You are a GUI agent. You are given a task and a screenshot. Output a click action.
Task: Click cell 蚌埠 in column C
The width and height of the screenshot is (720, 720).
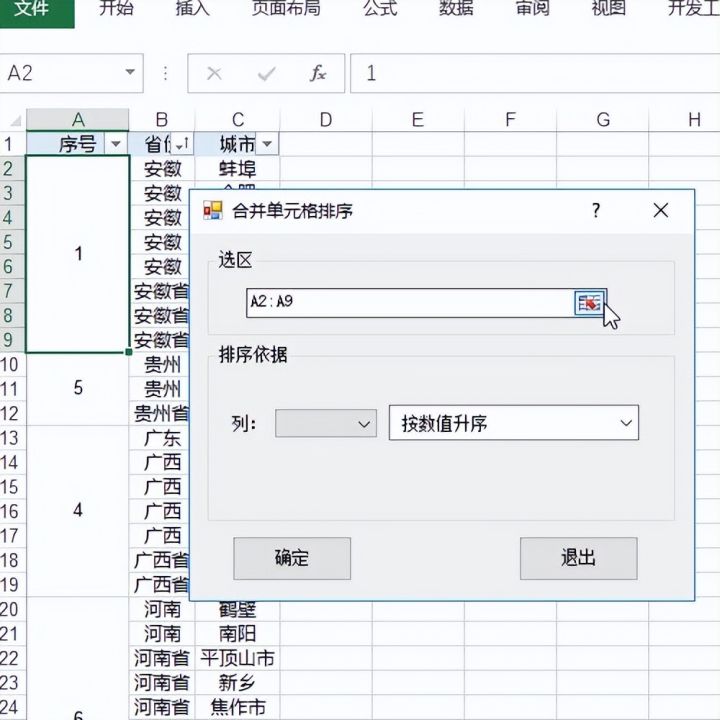pyautogui.click(x=237, y=169)
